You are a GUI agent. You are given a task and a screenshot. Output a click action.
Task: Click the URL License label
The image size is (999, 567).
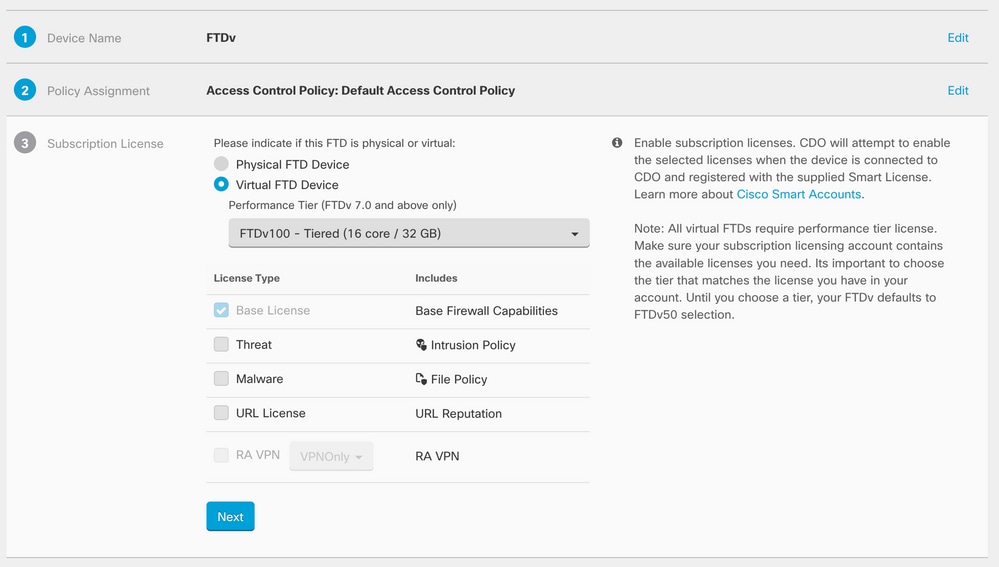pos(271,413)
